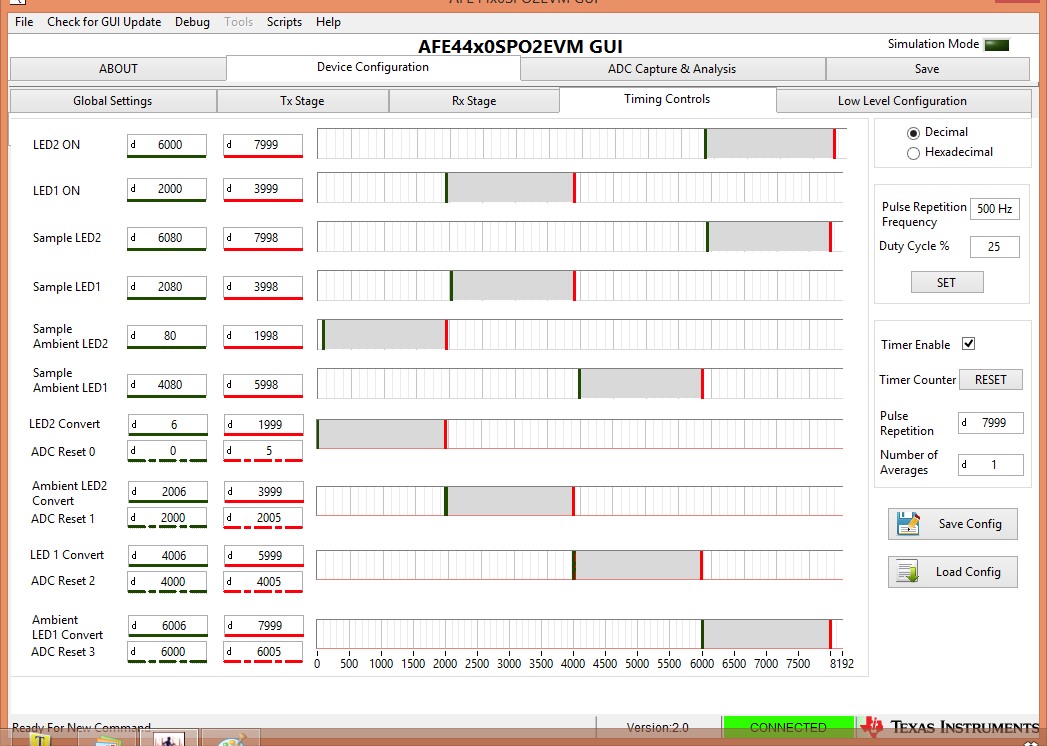Click ADC Reset 2 start field 4000
Screen dimensions: 1047x746
(x=167, y=582)
